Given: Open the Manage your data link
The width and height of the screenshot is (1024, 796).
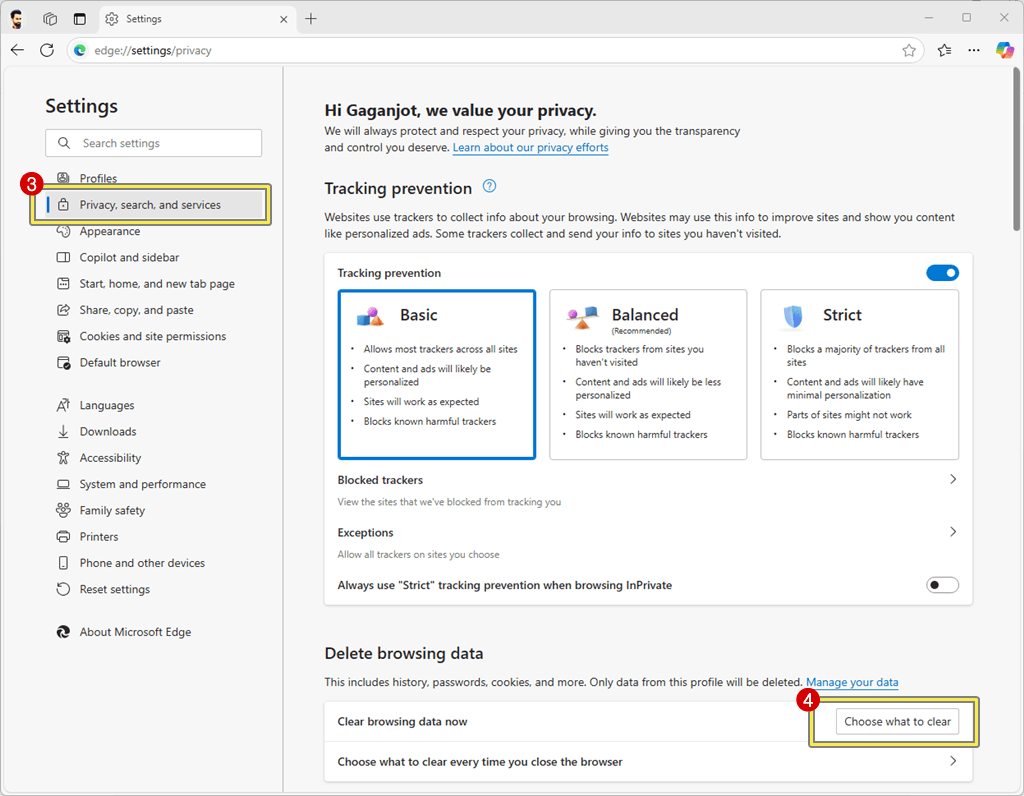Looking at the screenshot, I should point(852,682).
